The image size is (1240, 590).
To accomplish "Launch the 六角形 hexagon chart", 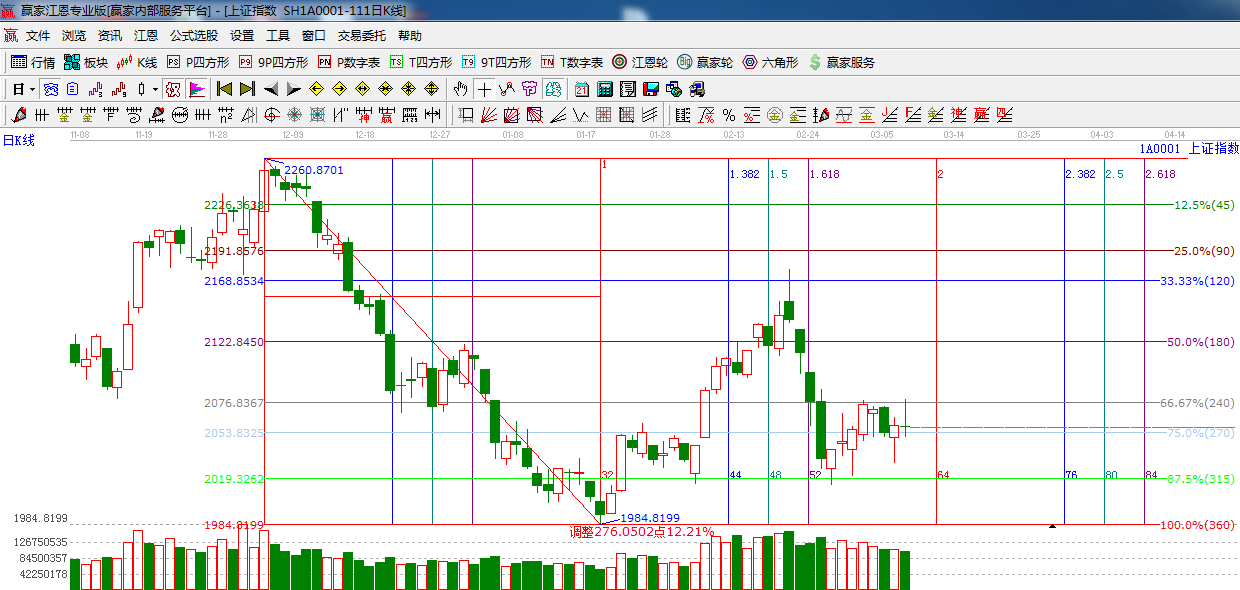I will tap(770, 62).
